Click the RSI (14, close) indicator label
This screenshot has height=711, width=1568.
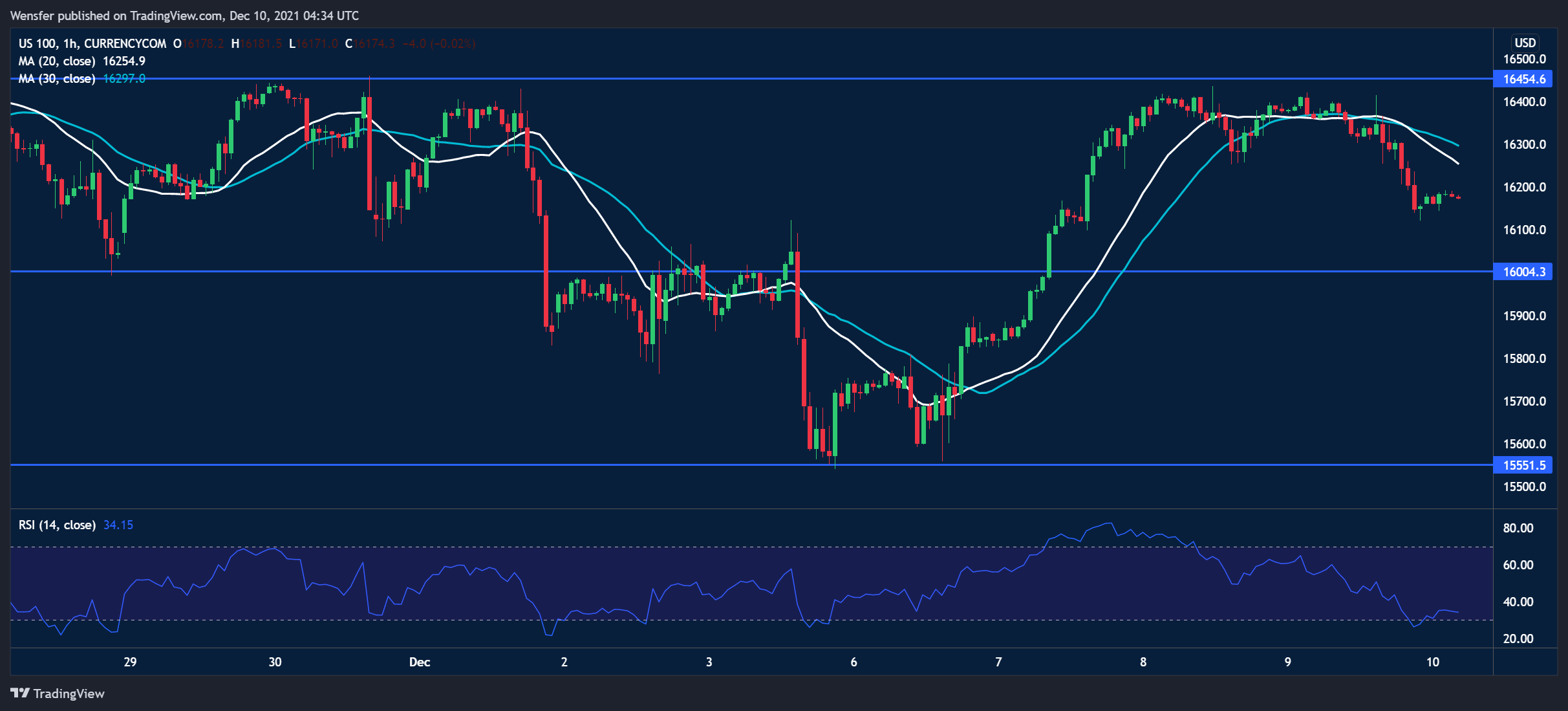pos(57,525)
